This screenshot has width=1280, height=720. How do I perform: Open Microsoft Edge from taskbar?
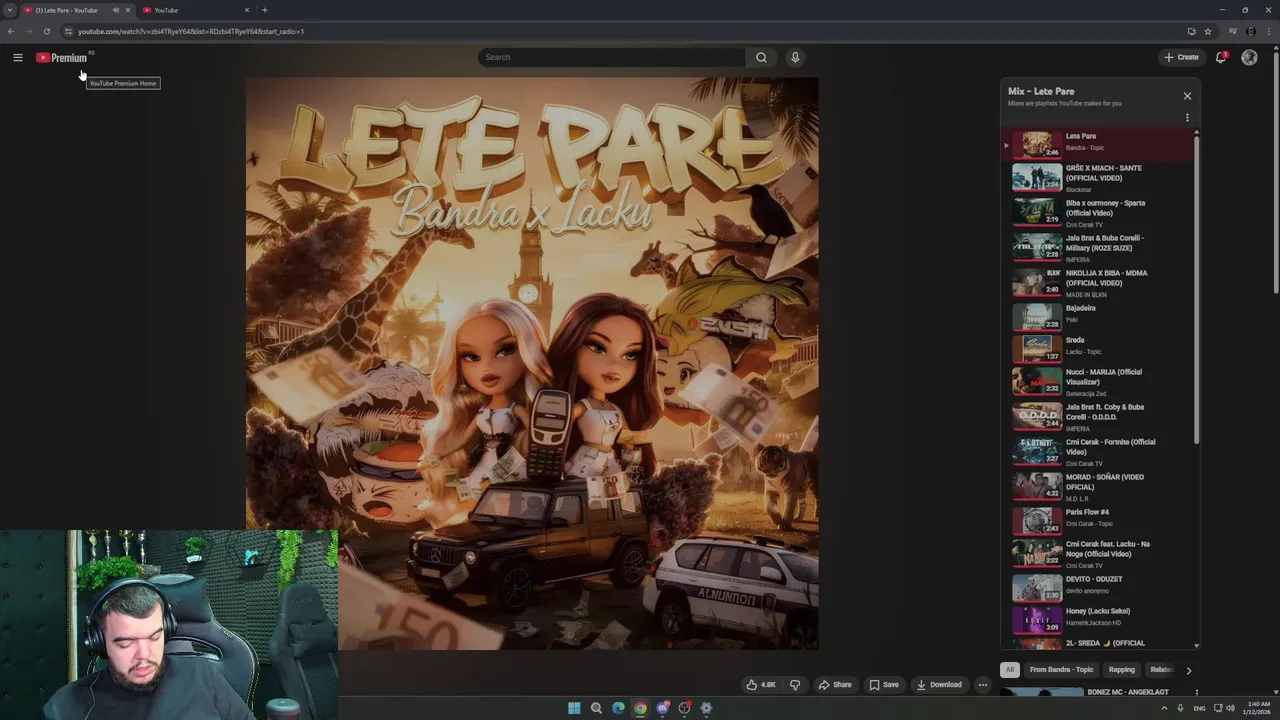click(618, 708)
